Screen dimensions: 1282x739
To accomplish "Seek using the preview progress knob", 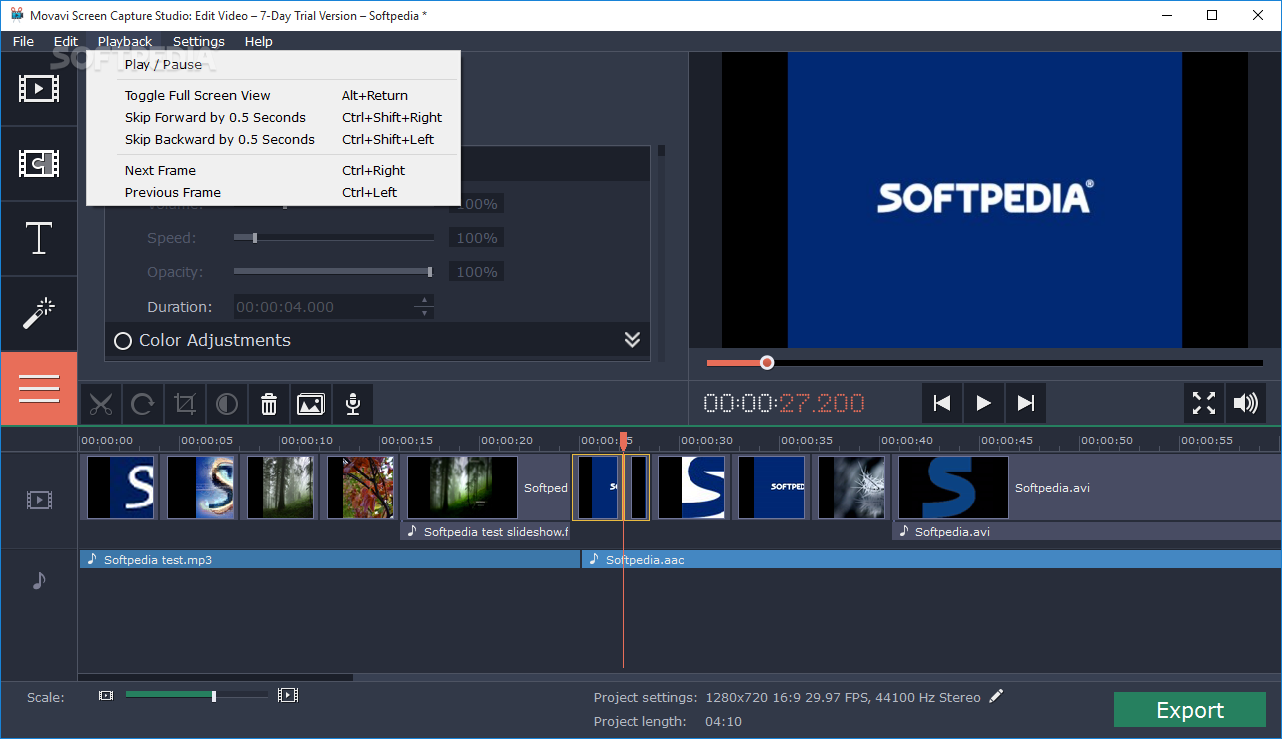I will tap(767, 363).
